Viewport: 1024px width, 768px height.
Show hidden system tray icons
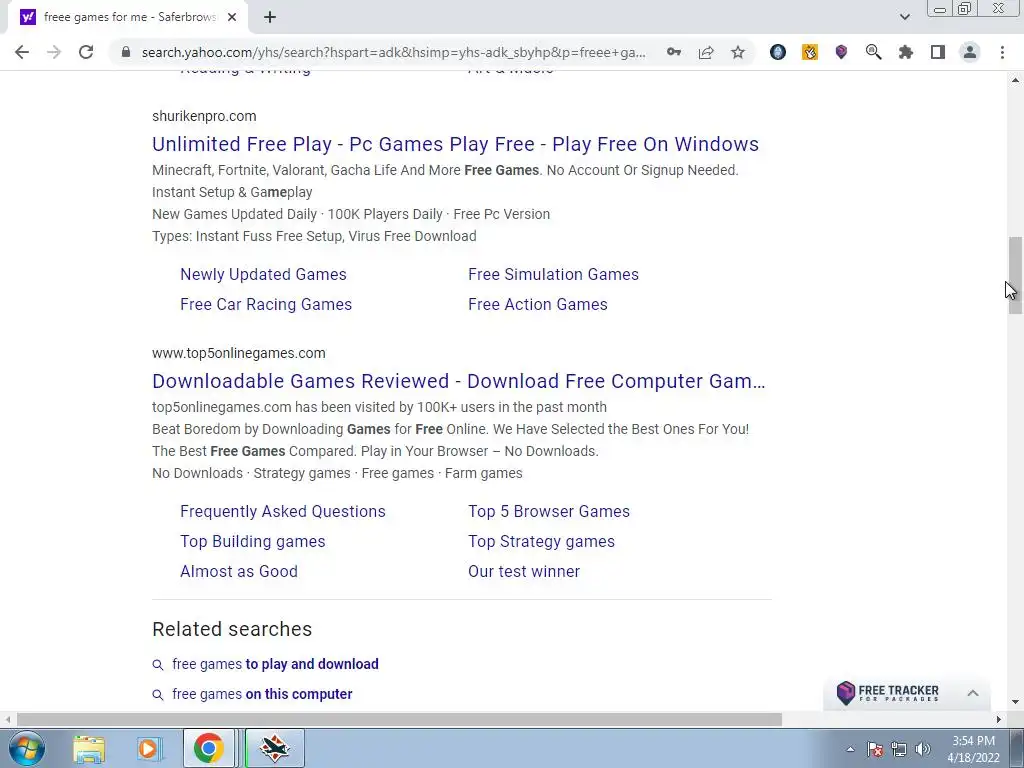click(x=850, y=750)
